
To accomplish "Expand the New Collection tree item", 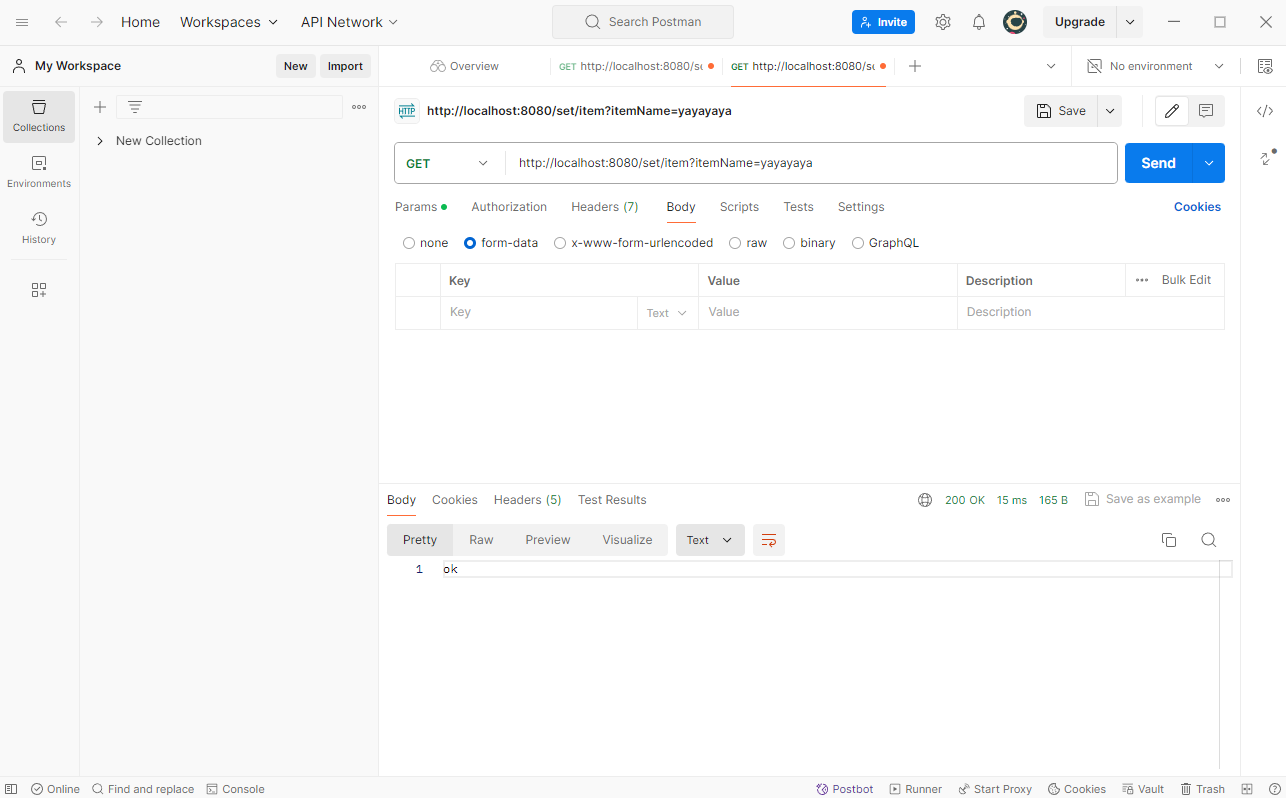I will click(100, 141).
